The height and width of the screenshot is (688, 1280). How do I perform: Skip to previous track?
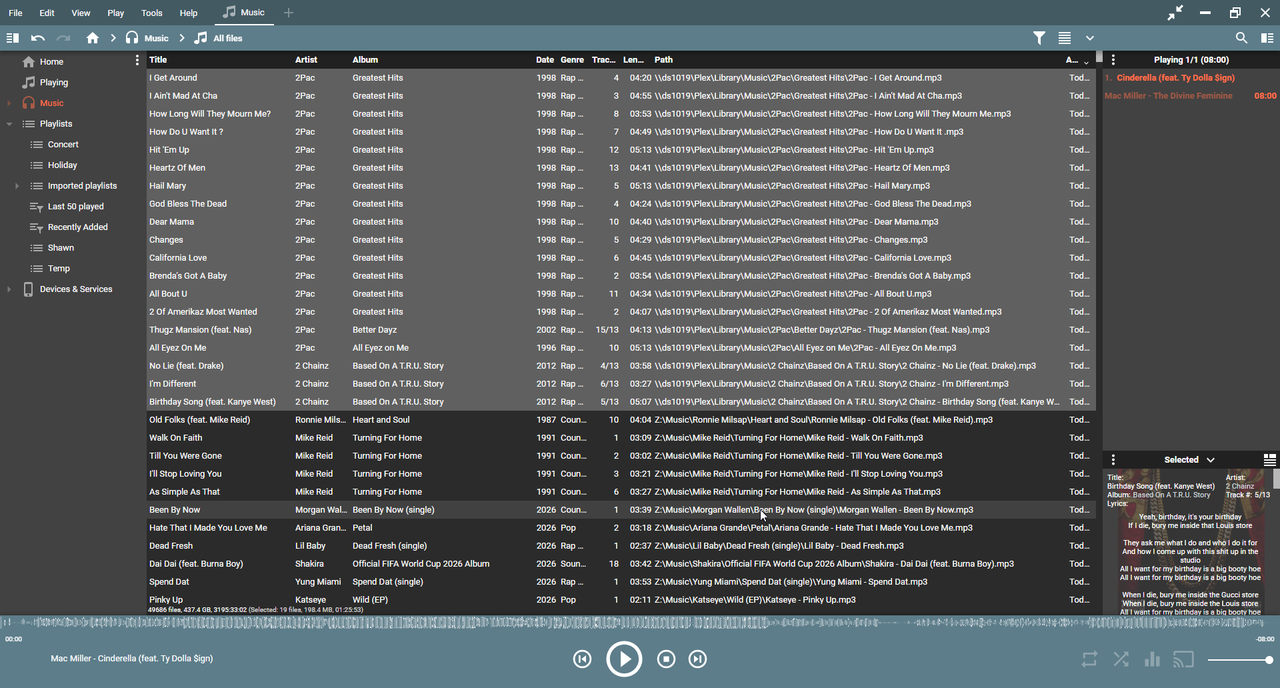[582, 659]
